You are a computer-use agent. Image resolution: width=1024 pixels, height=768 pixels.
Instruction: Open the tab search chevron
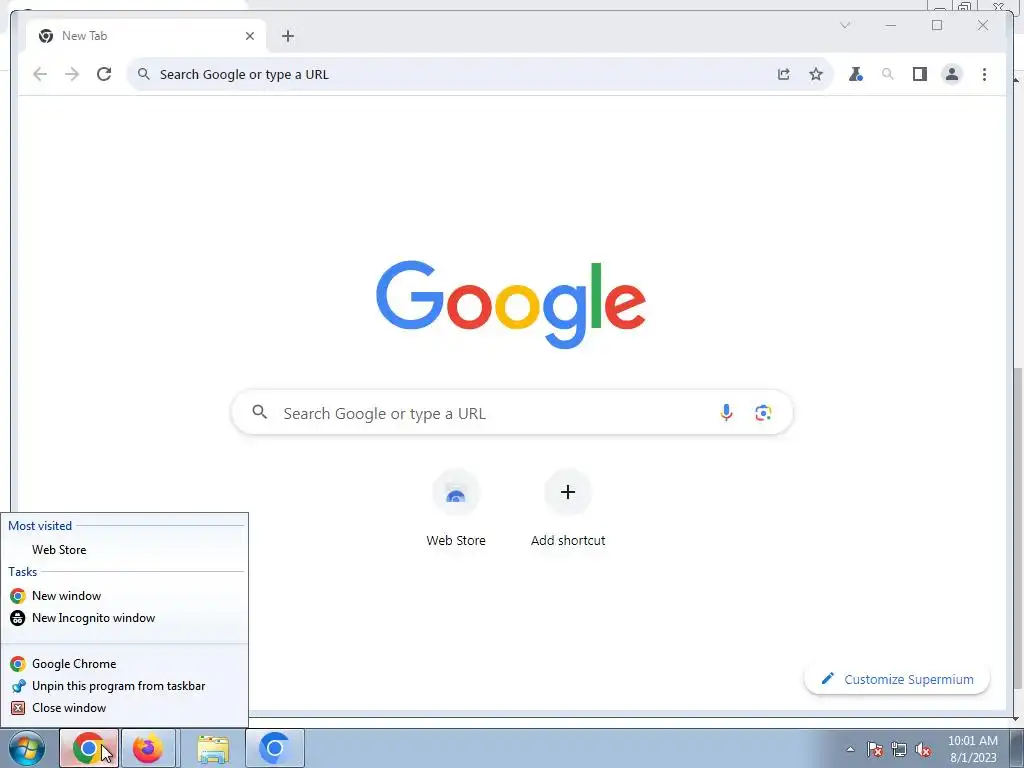coord(844,25)
